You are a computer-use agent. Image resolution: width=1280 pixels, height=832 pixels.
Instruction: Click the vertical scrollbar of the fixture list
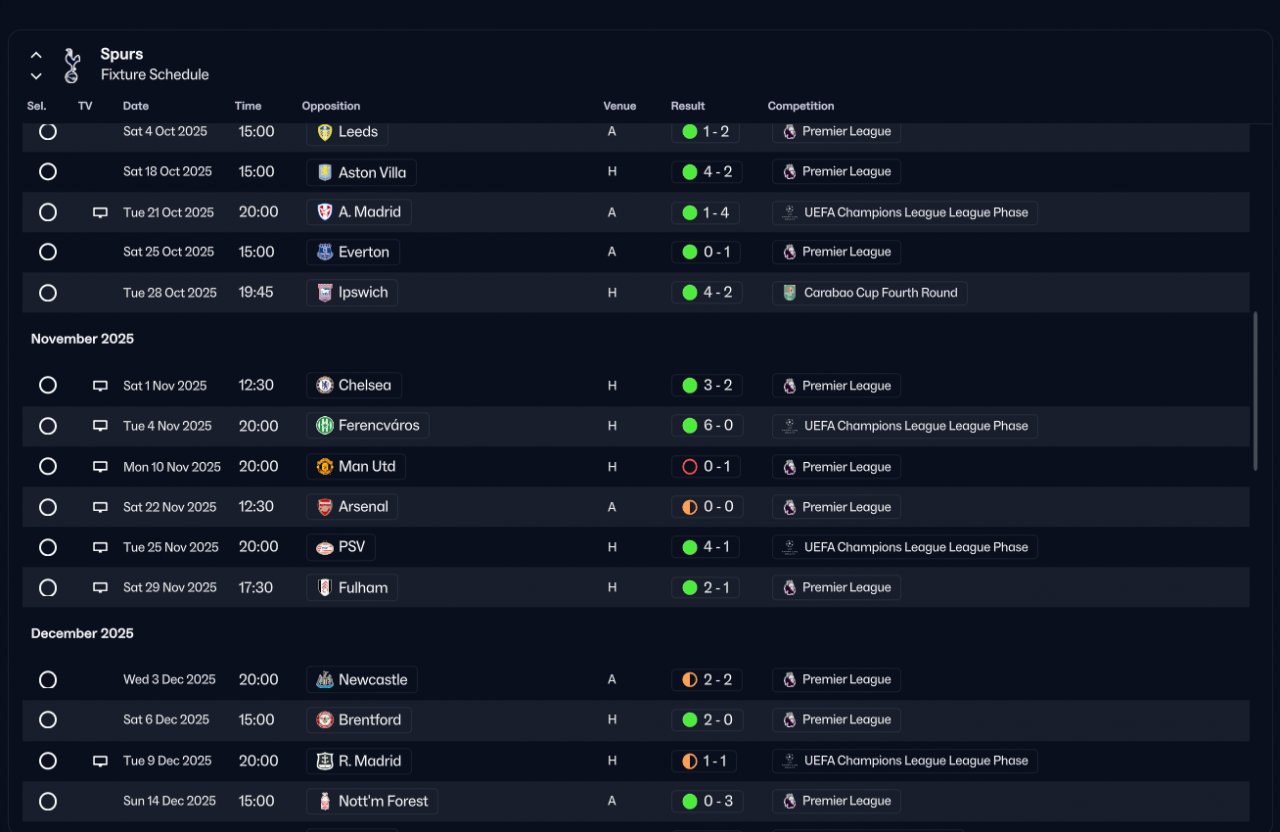(x=1255, y=390)
